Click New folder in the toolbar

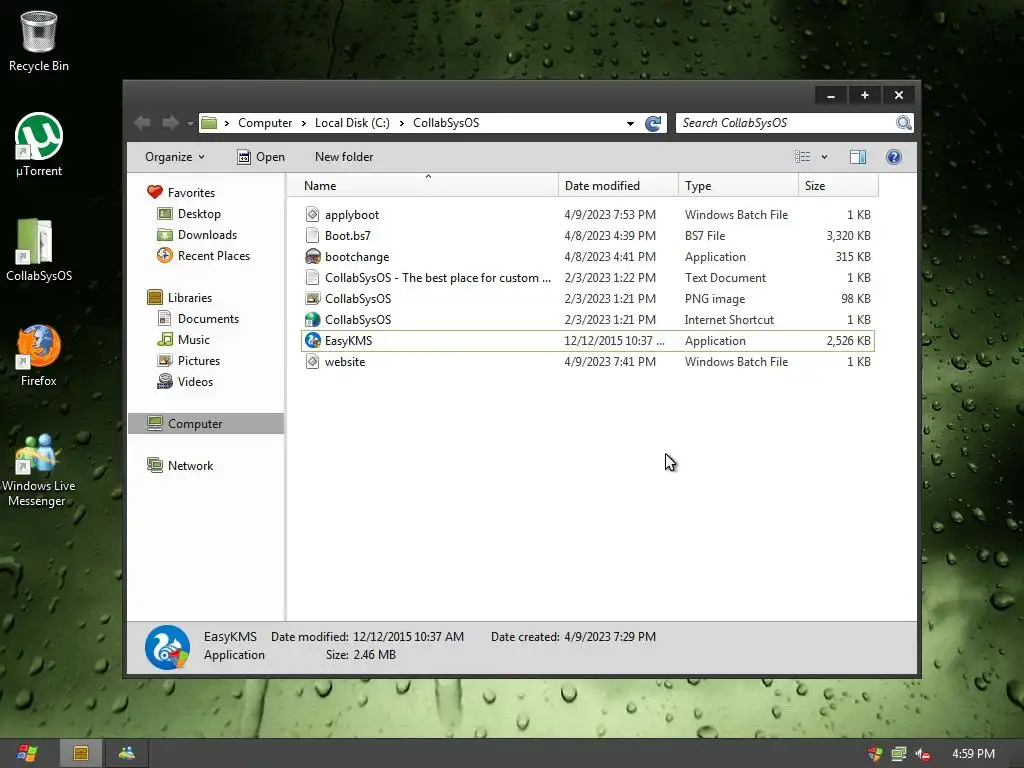[344, 157]
